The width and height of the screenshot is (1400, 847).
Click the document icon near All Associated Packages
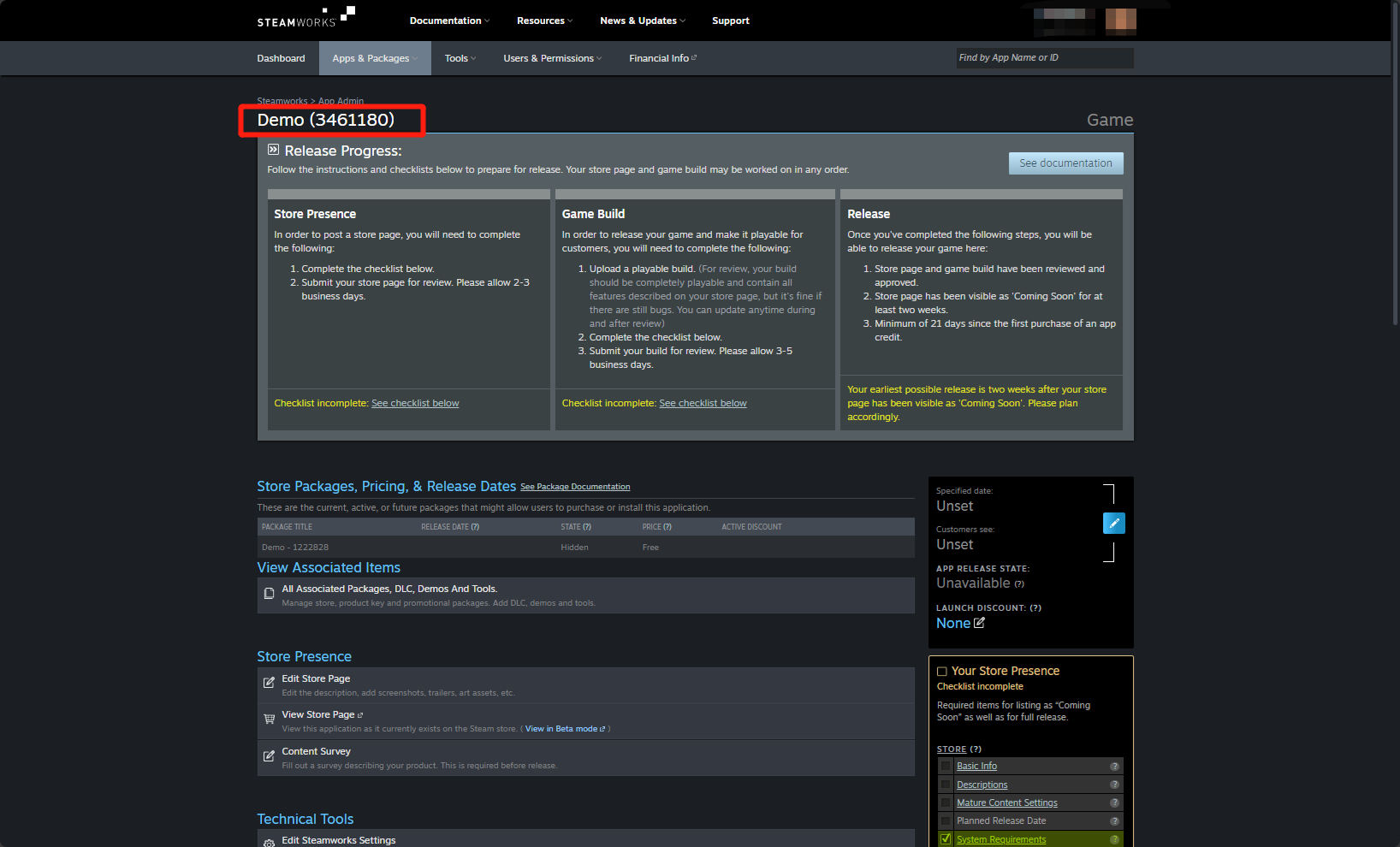click(269, 593)
